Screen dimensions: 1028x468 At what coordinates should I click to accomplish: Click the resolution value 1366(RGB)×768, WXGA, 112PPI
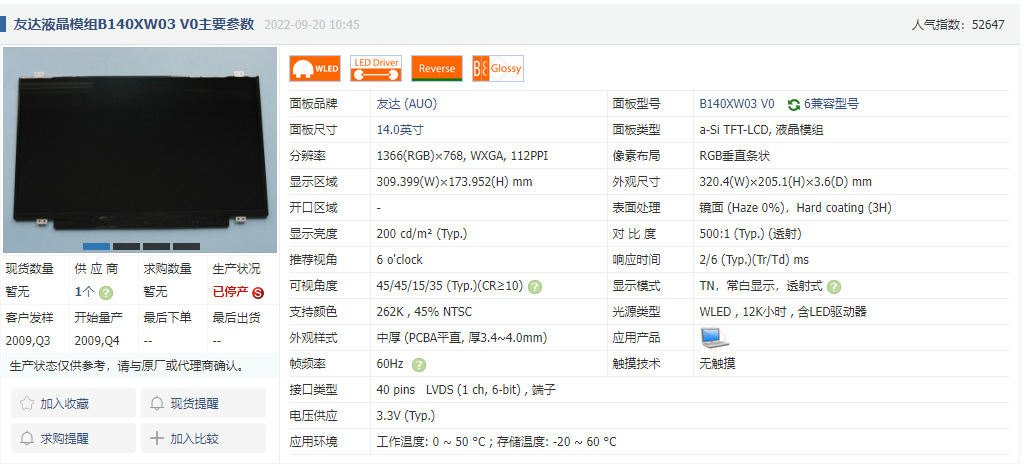click(x=462, y=156)
